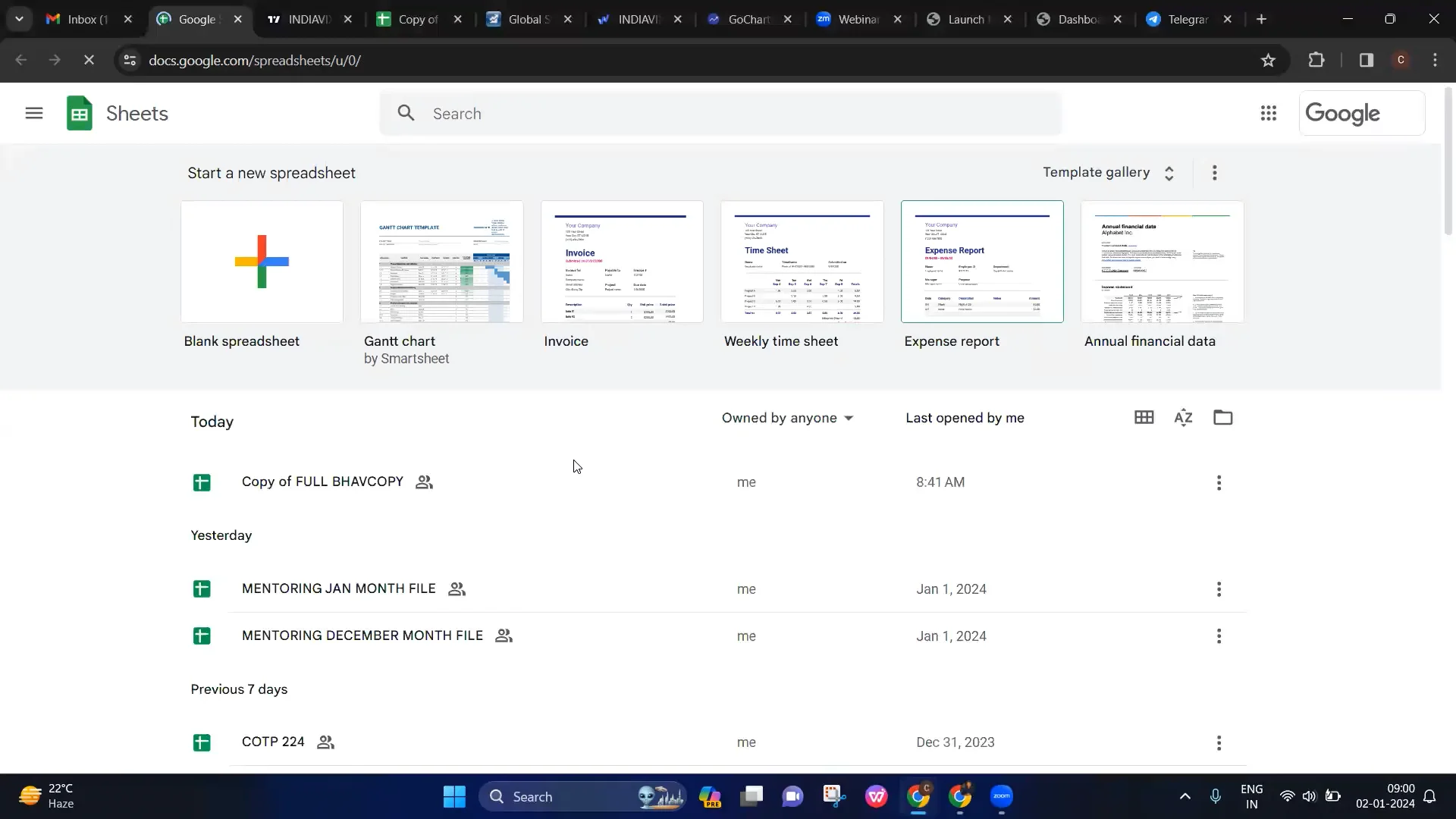This screenshot has height=819, width=1456.
Task: Open the browser extensions puzzle icon
Action: [1316, 60]
